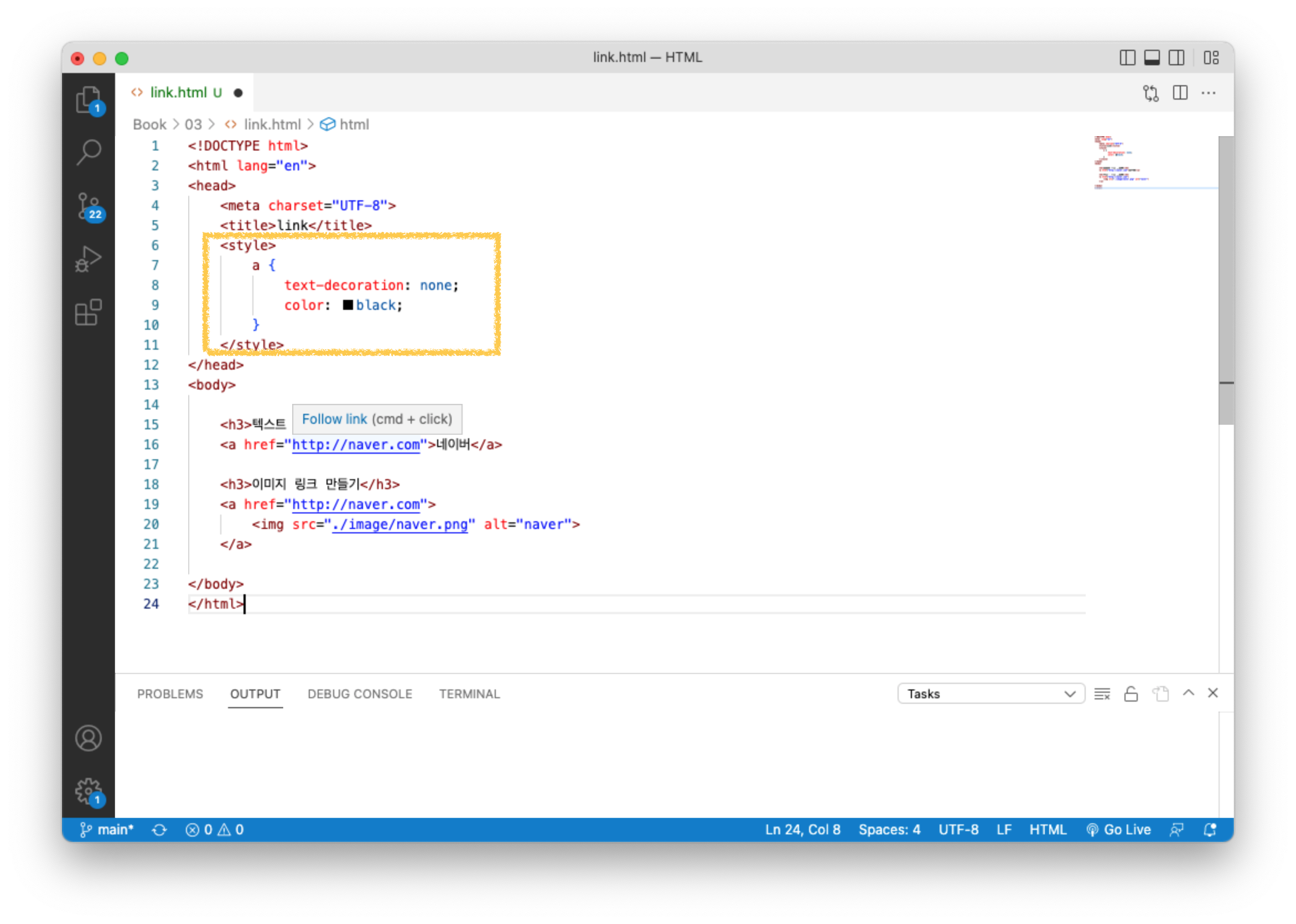
Task: Toggle the bottom panel layout icon
Action: pos(1152,58)
